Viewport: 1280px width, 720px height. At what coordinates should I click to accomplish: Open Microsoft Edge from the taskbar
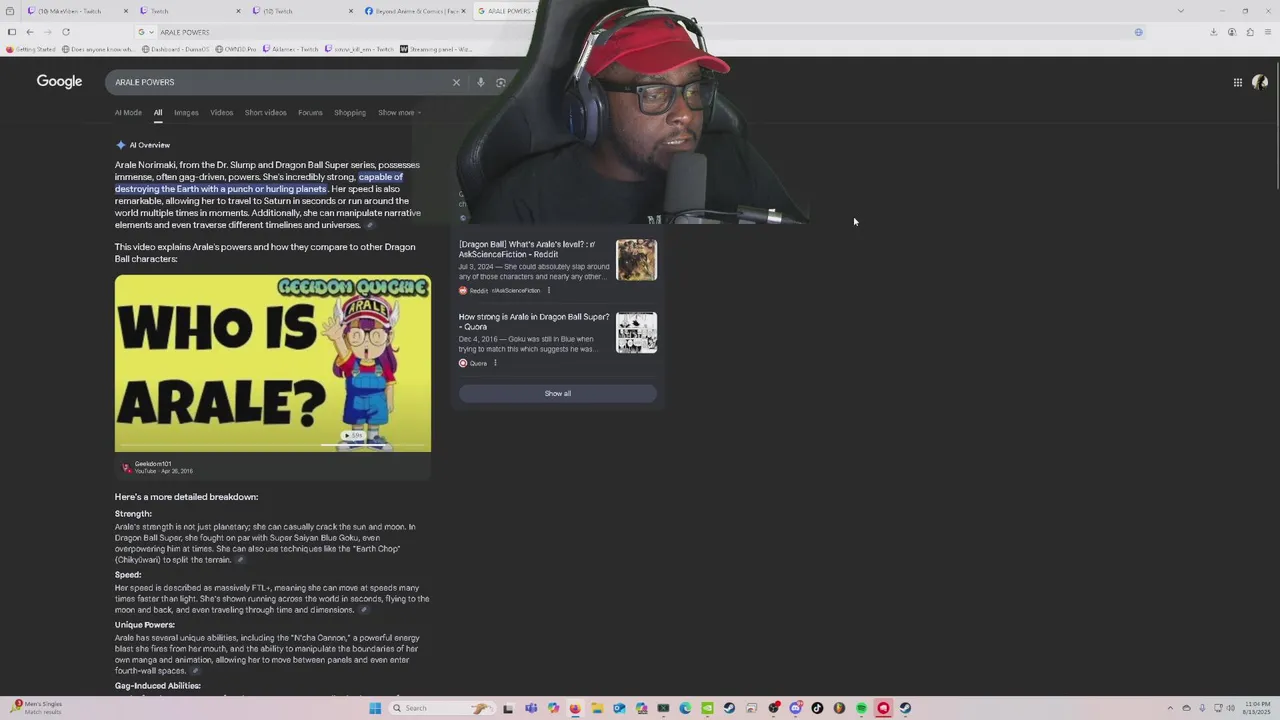click(685, 708)
